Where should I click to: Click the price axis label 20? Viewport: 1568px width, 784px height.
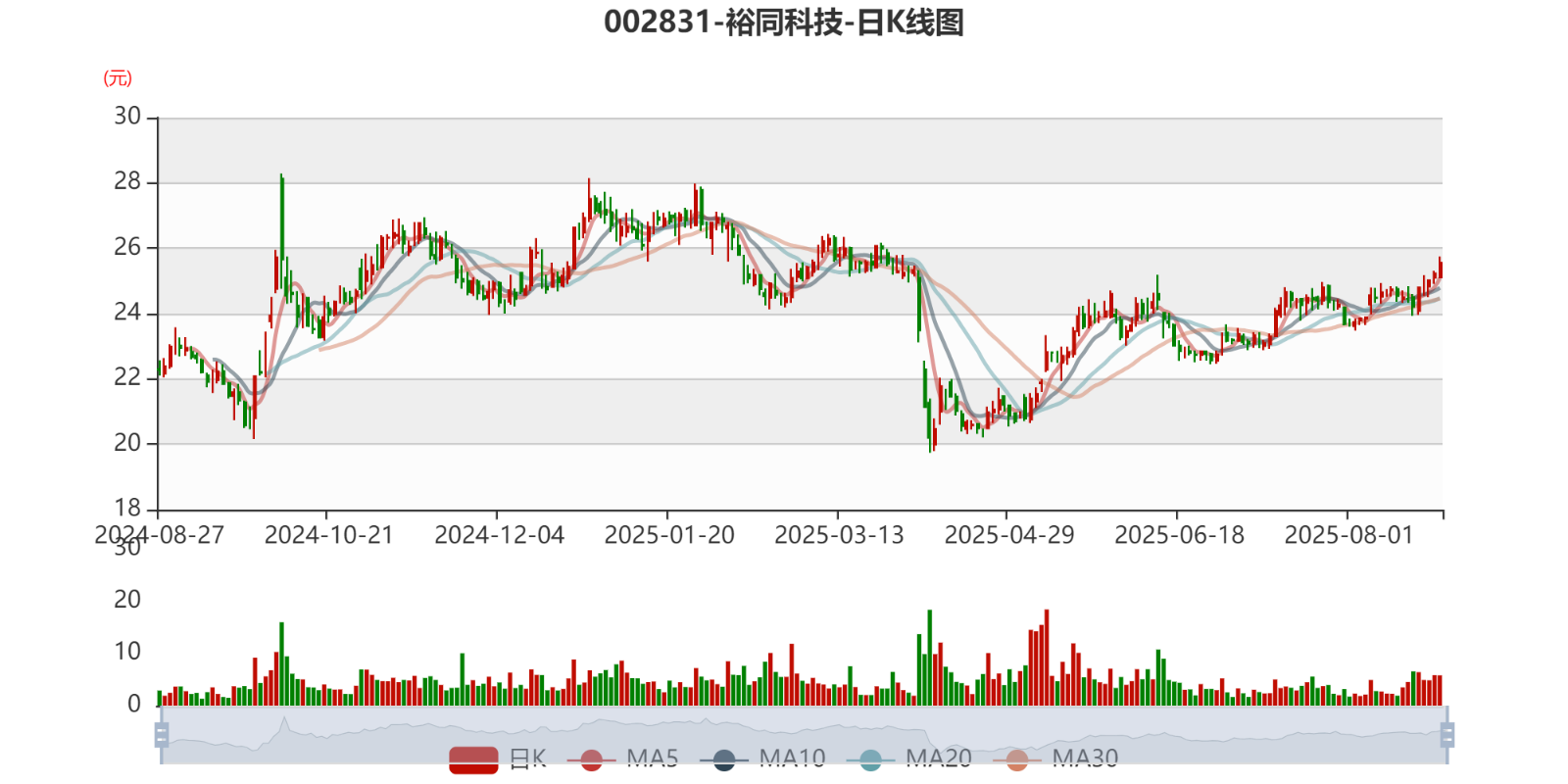[x=127, y=443]
